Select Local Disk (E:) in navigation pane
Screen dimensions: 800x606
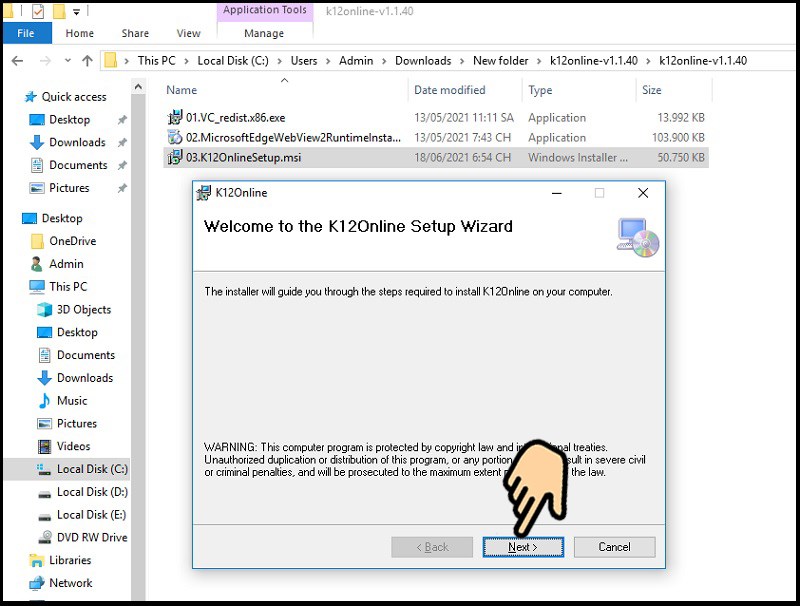[91, 515]
